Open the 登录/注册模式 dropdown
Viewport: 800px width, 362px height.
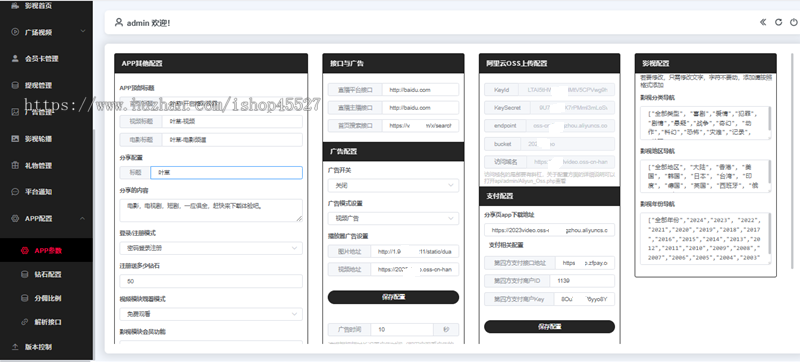(211, 248)
